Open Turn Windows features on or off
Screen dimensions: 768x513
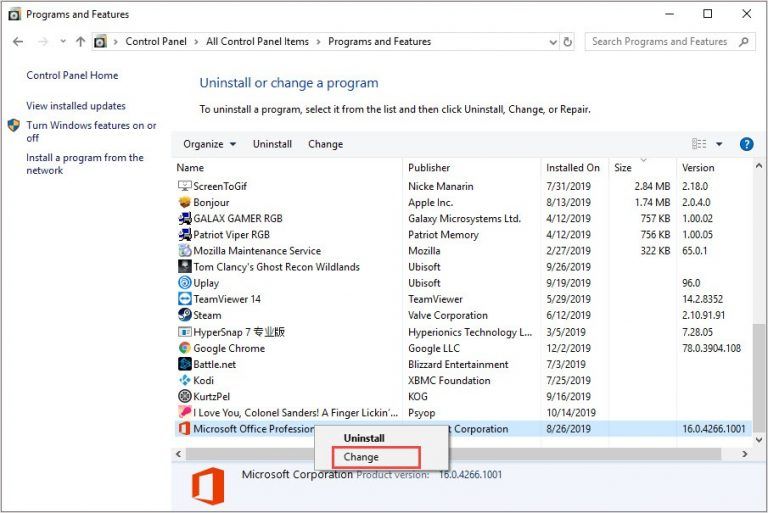pos(91,131)
